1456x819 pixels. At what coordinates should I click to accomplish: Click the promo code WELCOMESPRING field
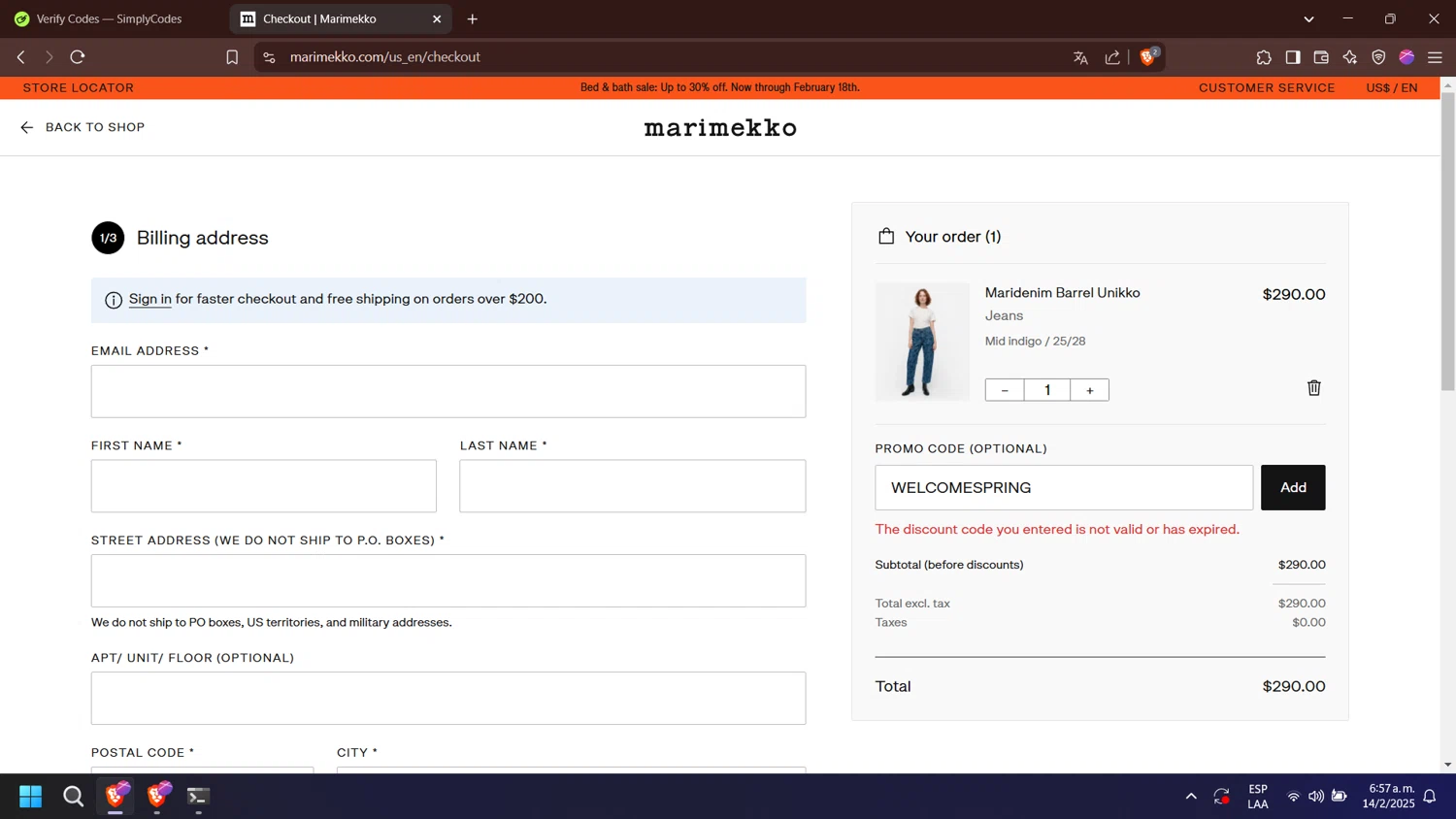pos(1064,487)
